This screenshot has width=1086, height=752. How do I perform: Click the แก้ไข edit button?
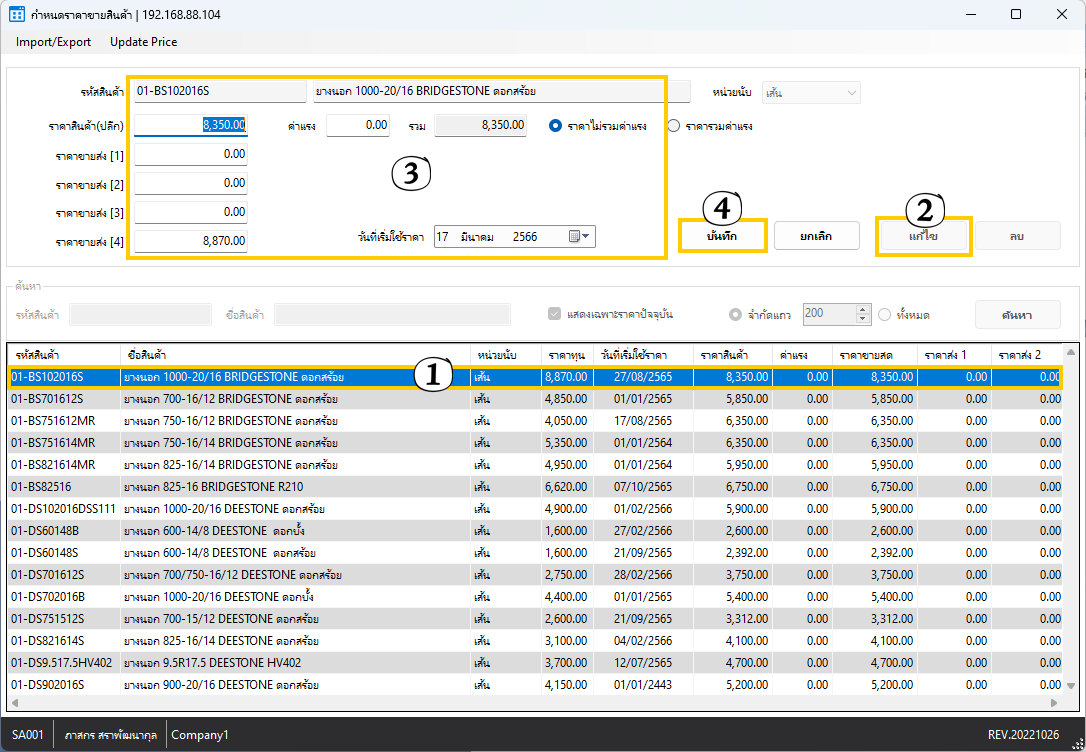coord(923,237)
